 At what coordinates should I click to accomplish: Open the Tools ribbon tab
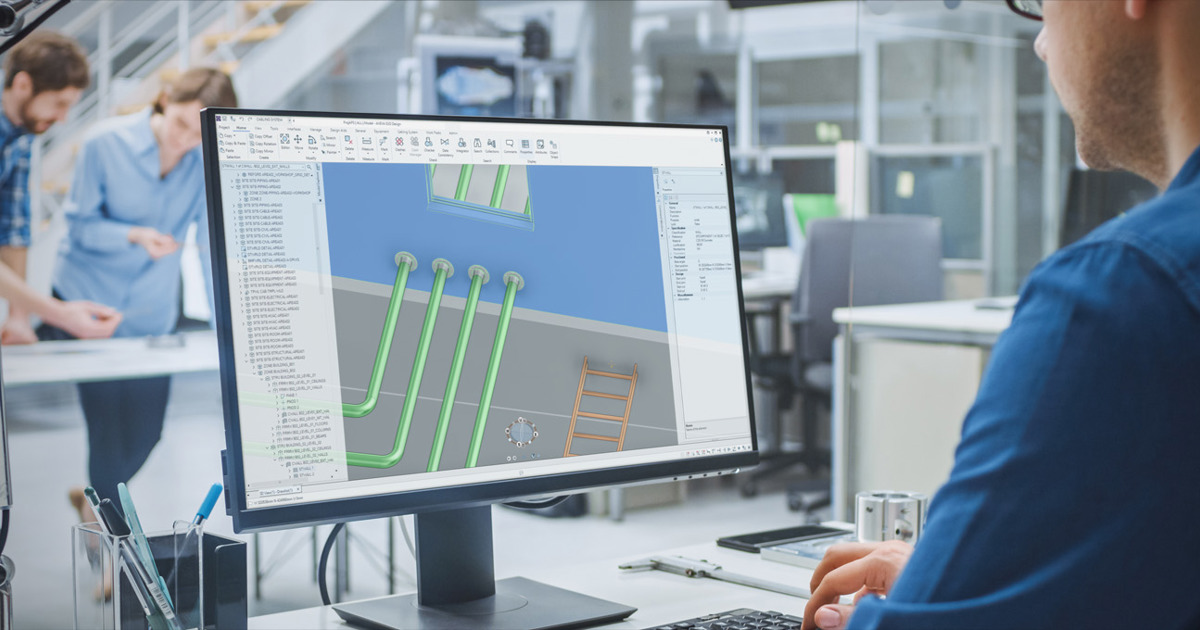(274, 128)
